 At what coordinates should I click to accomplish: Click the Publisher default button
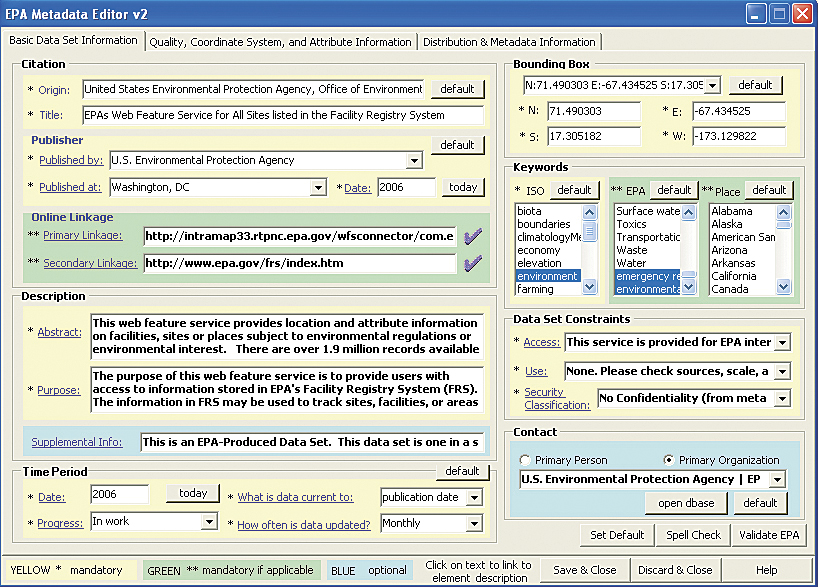[458, 145]
